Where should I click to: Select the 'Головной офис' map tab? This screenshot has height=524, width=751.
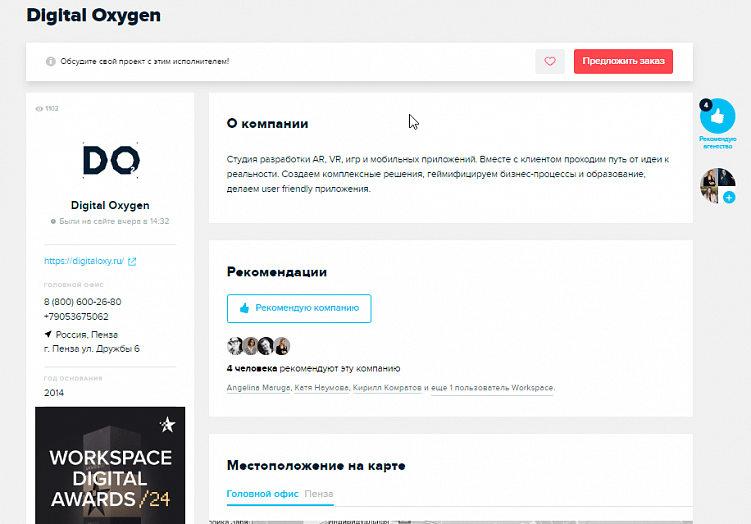click(x=262, y=494)
